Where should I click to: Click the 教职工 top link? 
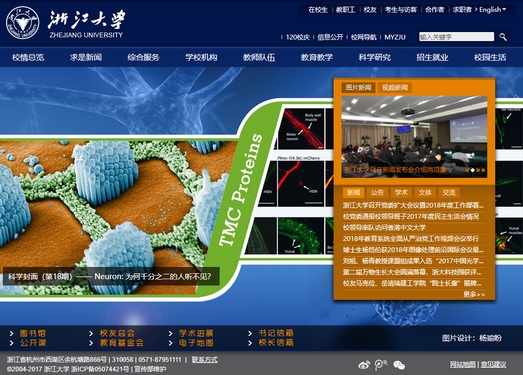(346, 10)
